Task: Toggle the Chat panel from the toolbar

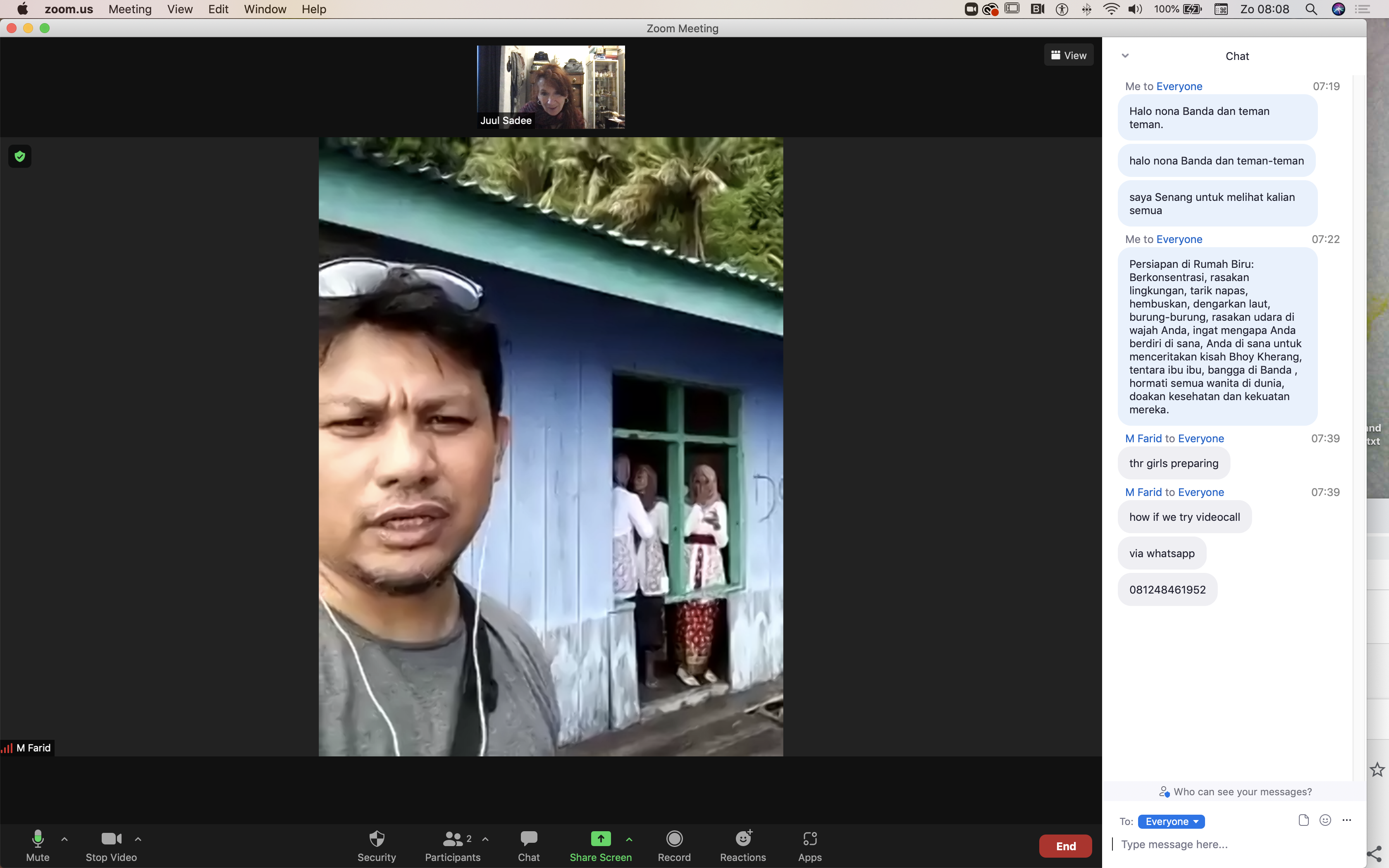Action: pos(529,845)
